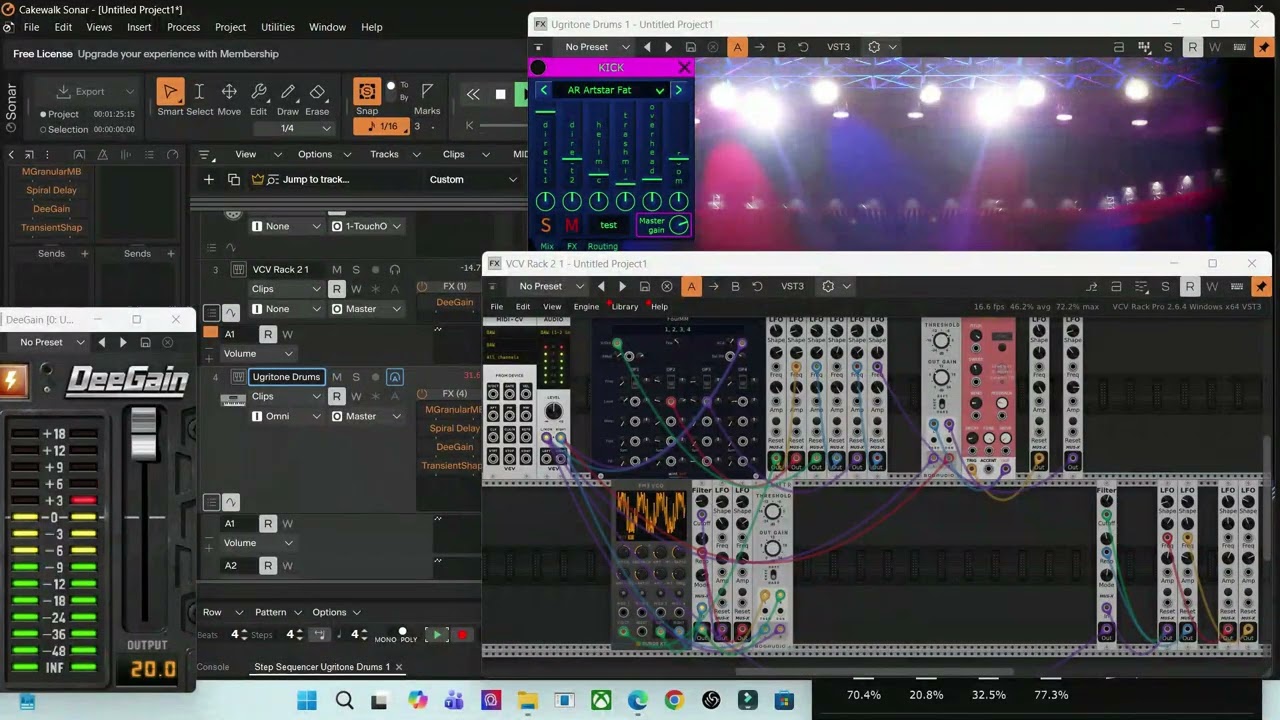Open Clips dropdown on VCV Rack track
This screenshot has width=1280, height=720.
point(286,289)
